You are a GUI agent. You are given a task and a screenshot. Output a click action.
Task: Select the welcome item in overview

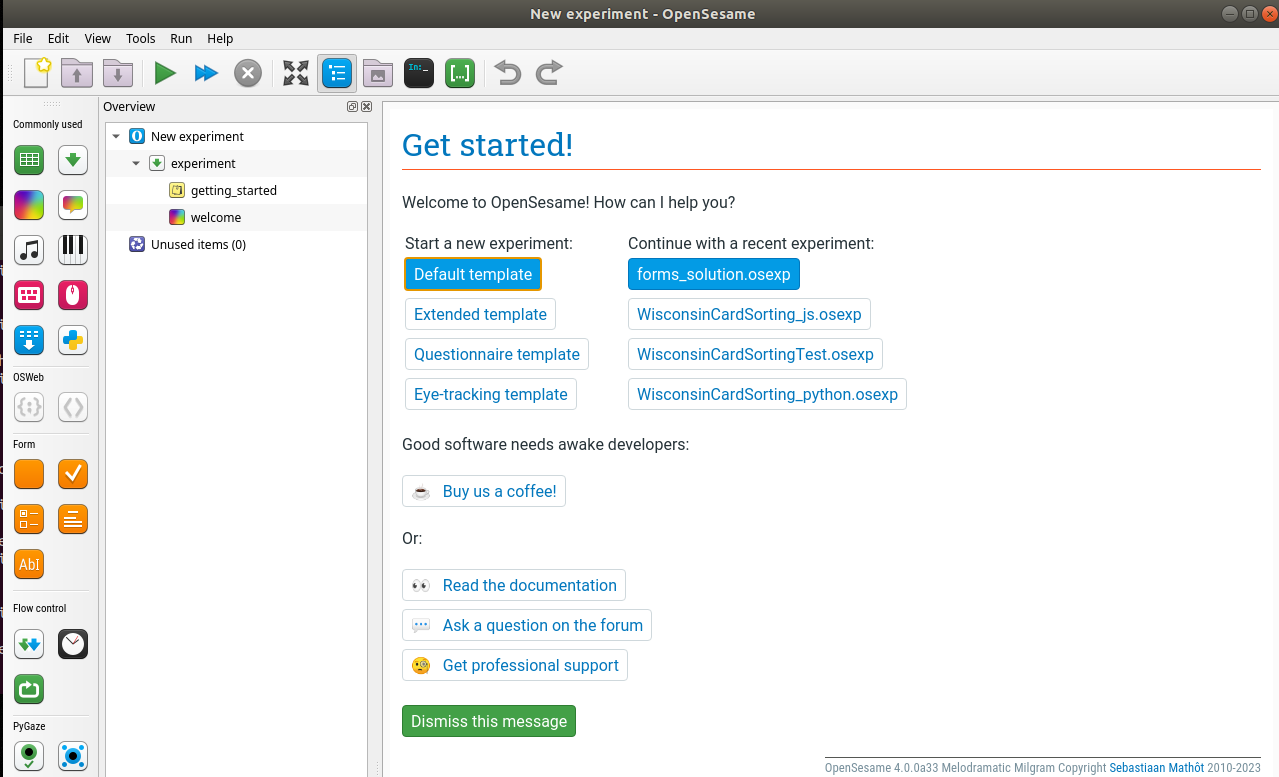point(215,218)
